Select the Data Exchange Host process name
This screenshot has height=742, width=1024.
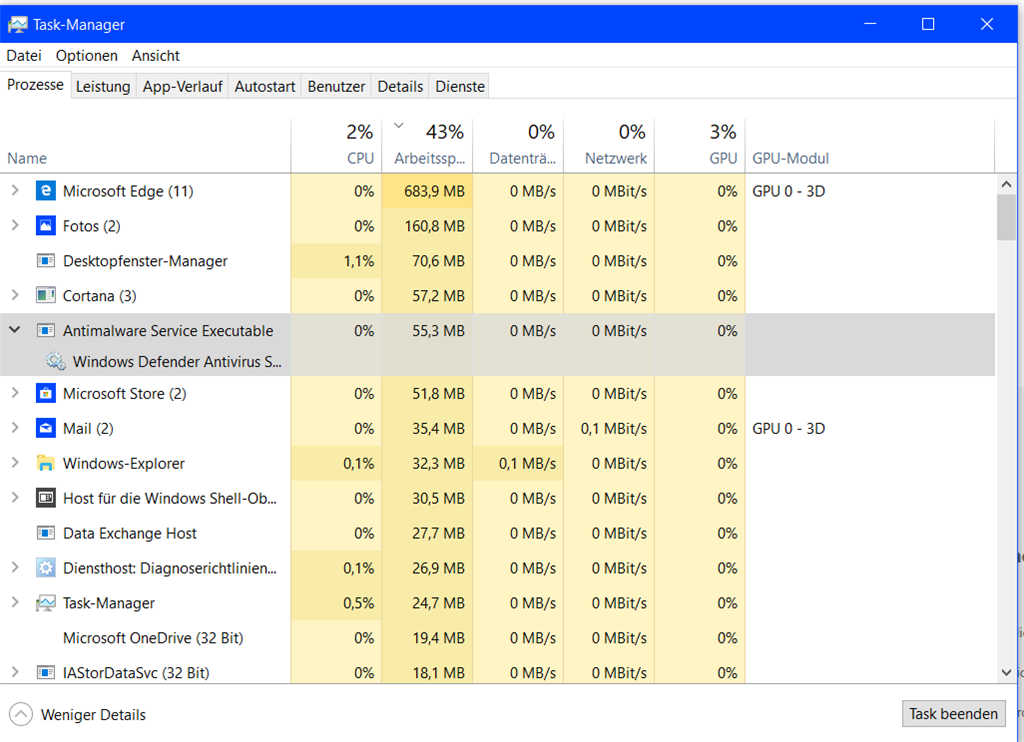[129, 533]
